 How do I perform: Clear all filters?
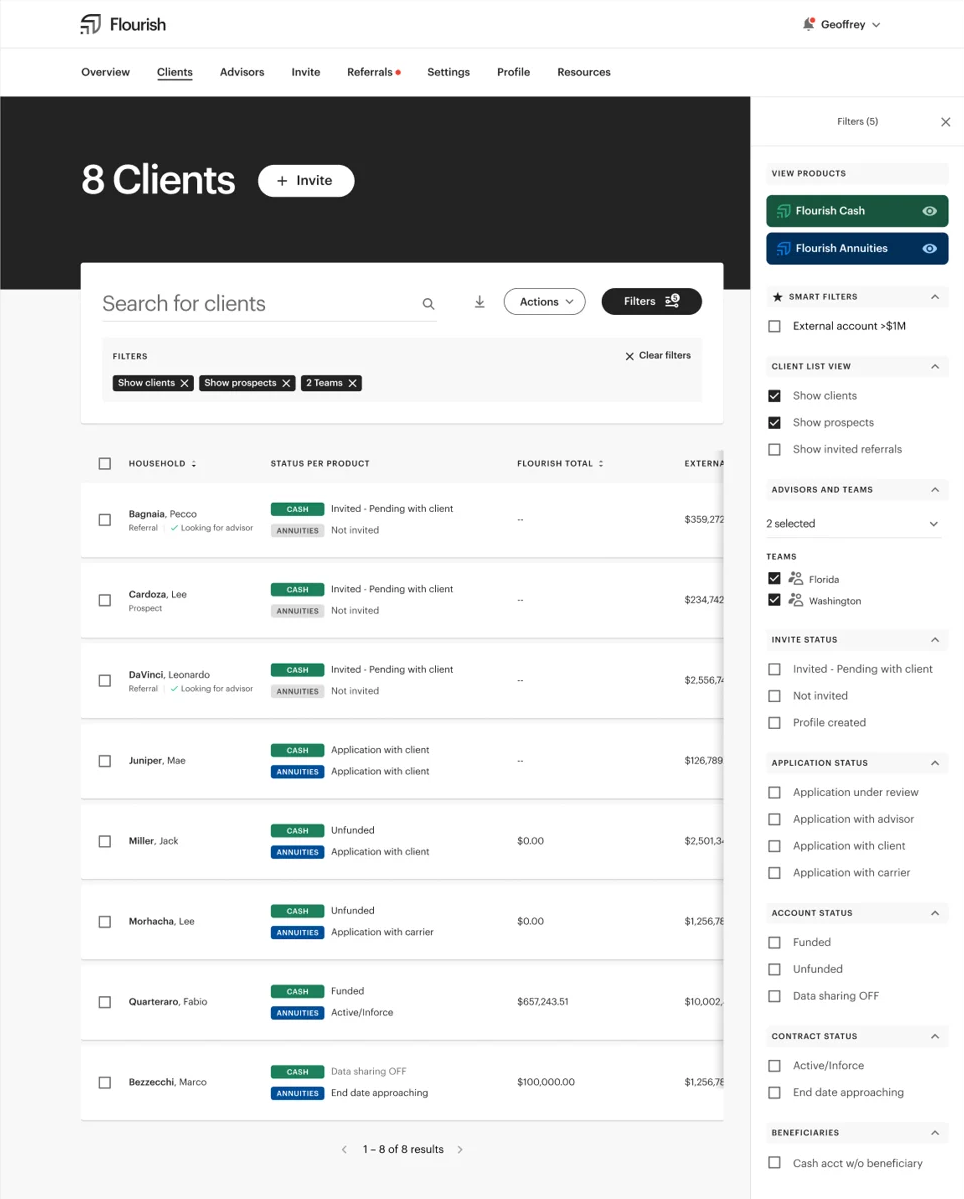pos(657,356)
